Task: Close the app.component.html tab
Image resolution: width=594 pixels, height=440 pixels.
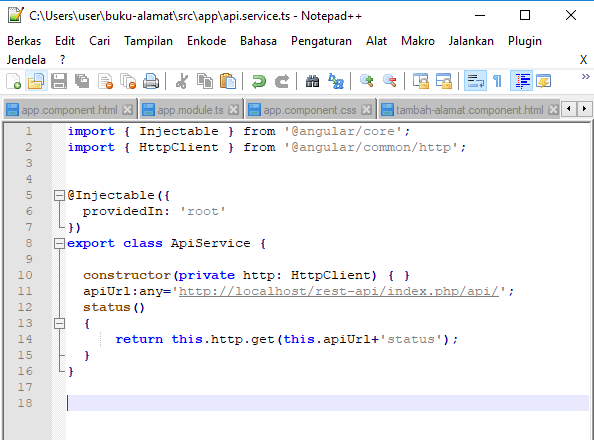Action: [128, 110]
